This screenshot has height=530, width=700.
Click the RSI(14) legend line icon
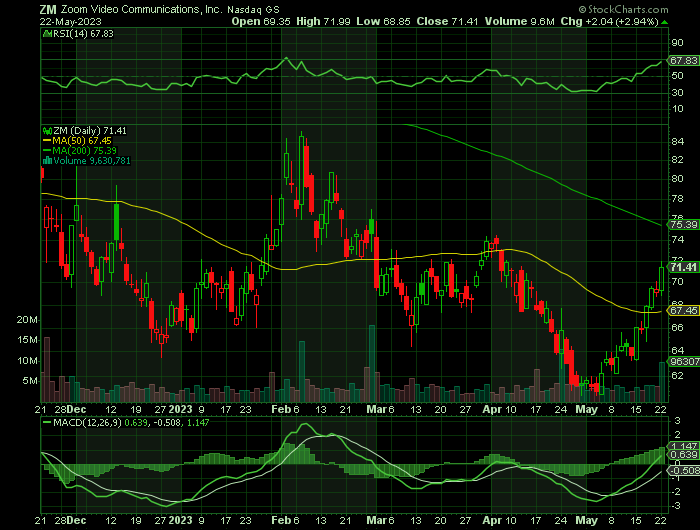point(47,33)
